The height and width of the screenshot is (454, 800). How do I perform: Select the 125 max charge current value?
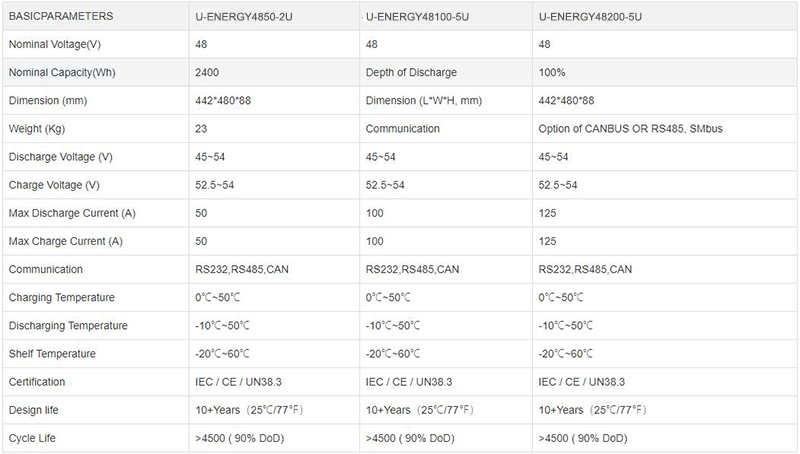click(x=547, y=241)
